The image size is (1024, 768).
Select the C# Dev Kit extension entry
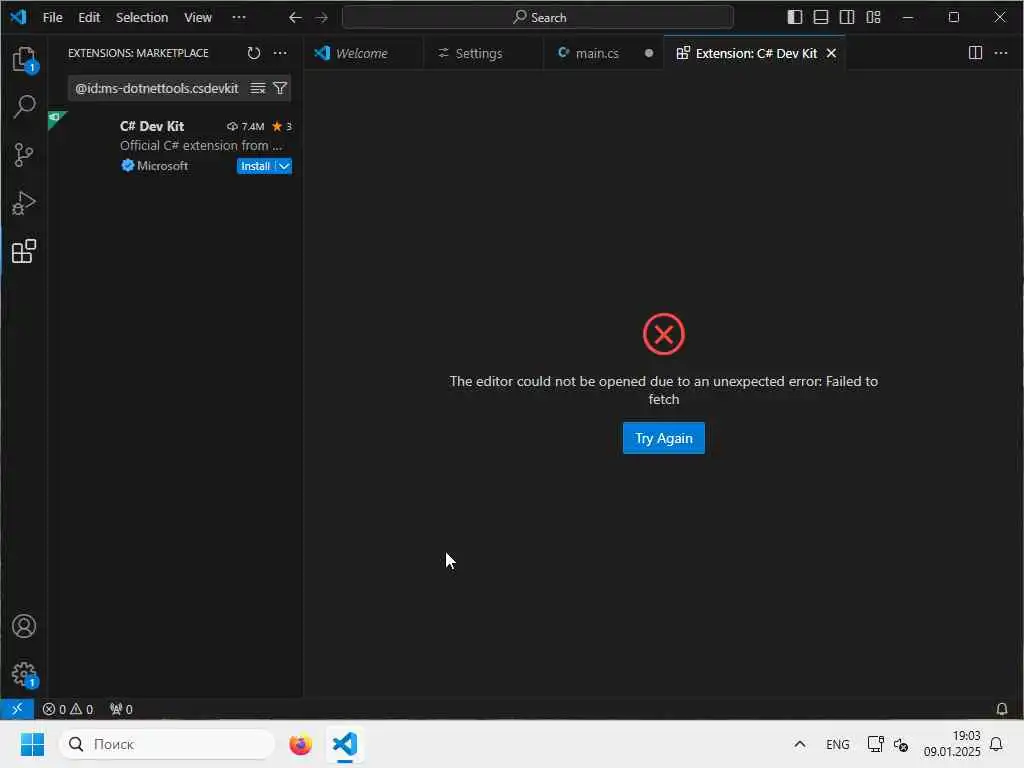pyautogui.click(x=175, y=145)
